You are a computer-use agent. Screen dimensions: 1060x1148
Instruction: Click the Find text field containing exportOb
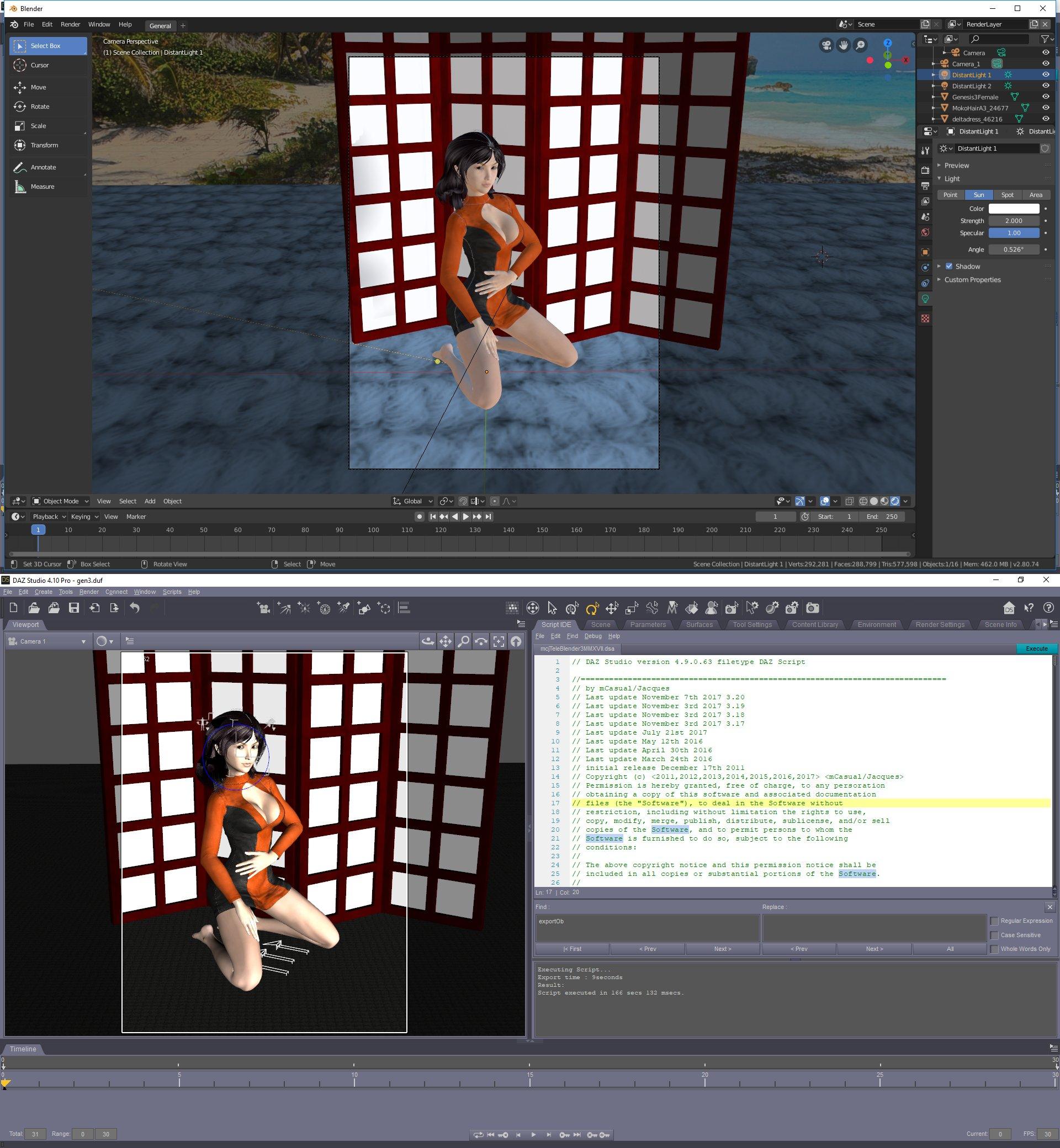[647, 927]
